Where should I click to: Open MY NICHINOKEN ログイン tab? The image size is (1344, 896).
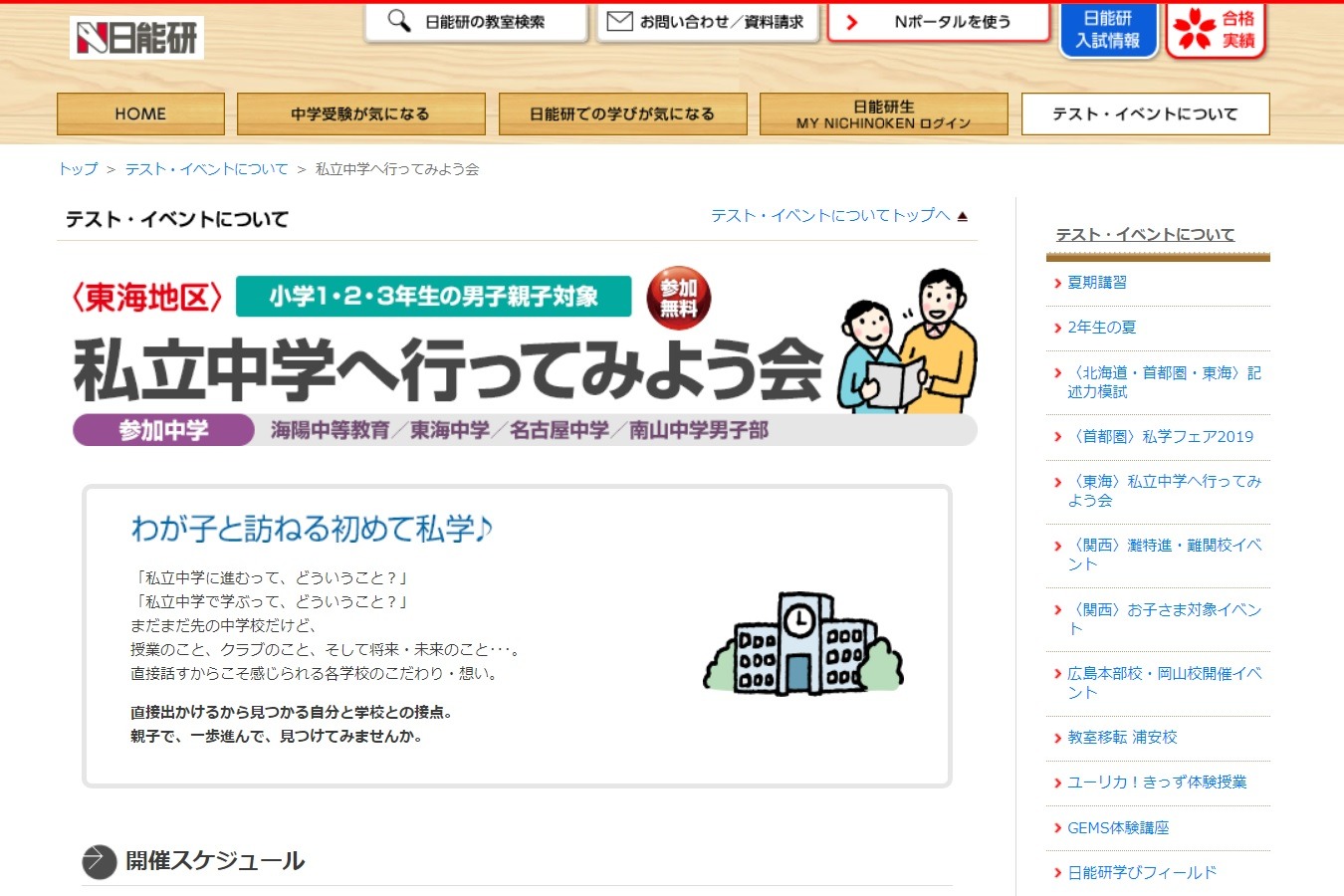click(883, 113)
